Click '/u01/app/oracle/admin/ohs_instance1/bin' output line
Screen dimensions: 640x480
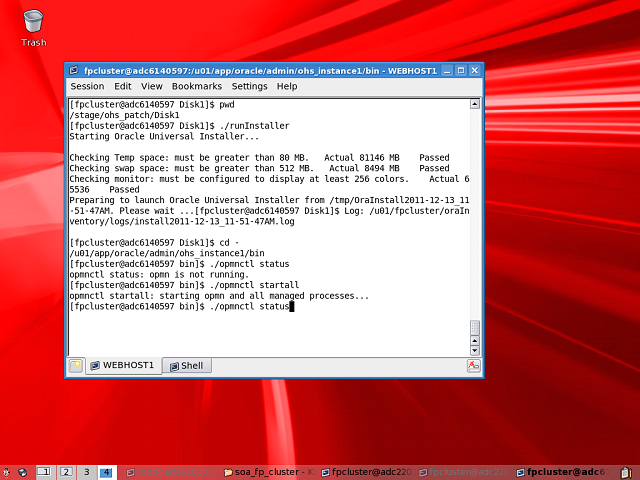tap(167, 253)
